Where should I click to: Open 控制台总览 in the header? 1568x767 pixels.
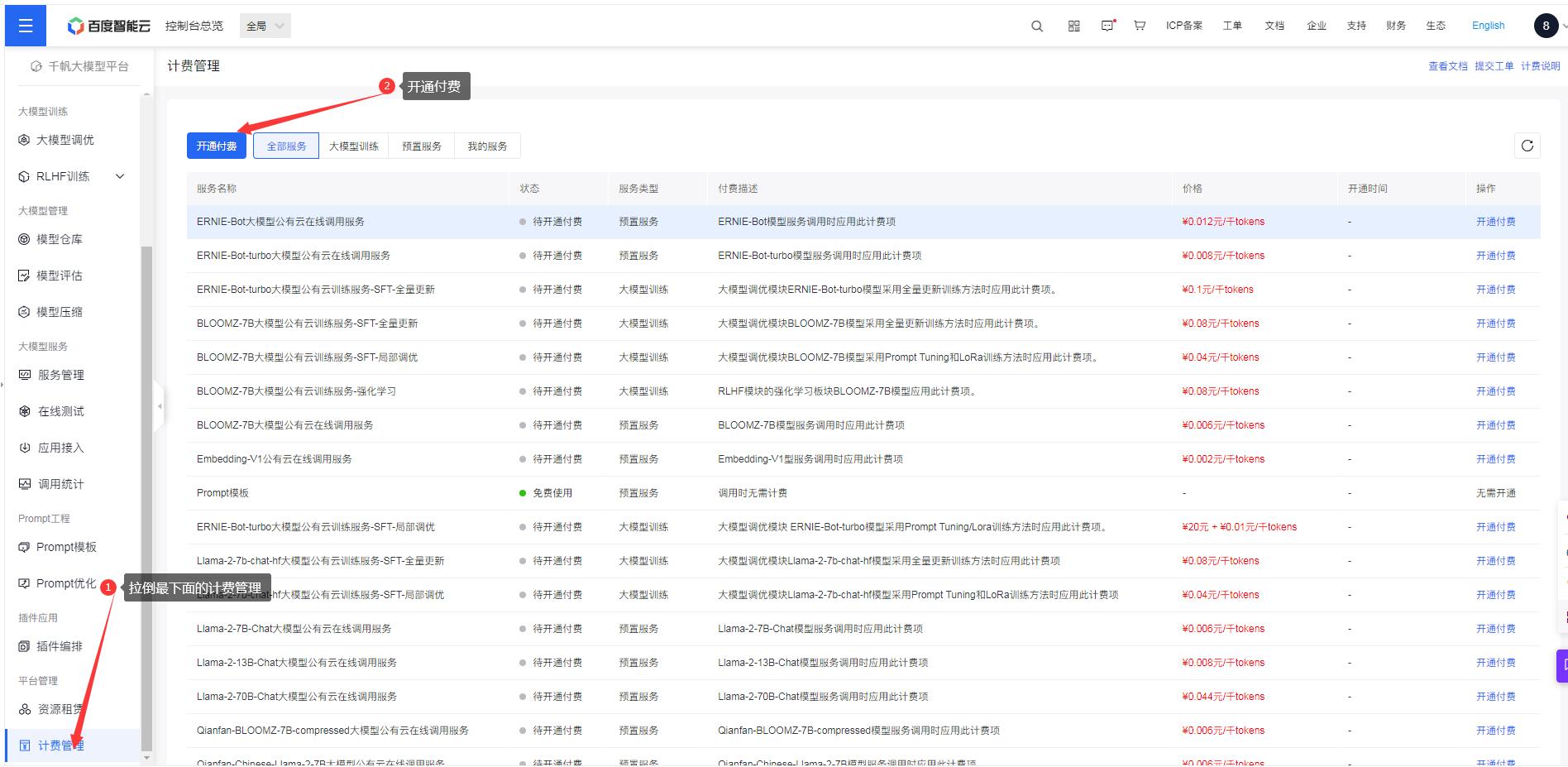click(x=194, y=26)
